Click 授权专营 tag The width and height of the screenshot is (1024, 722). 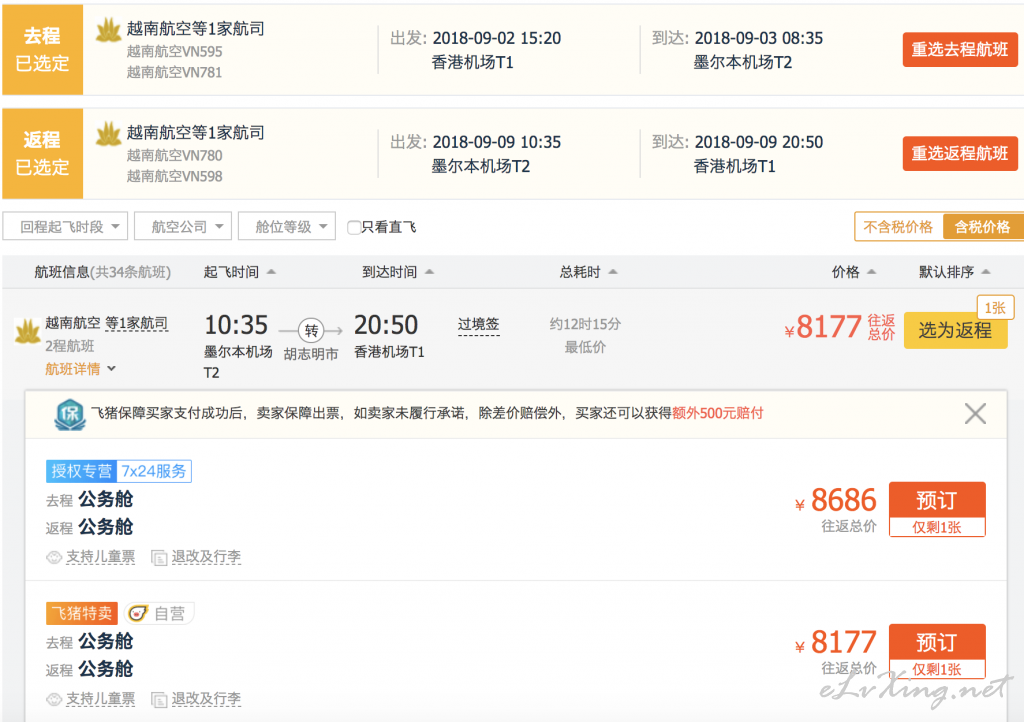tap(82, 471)
